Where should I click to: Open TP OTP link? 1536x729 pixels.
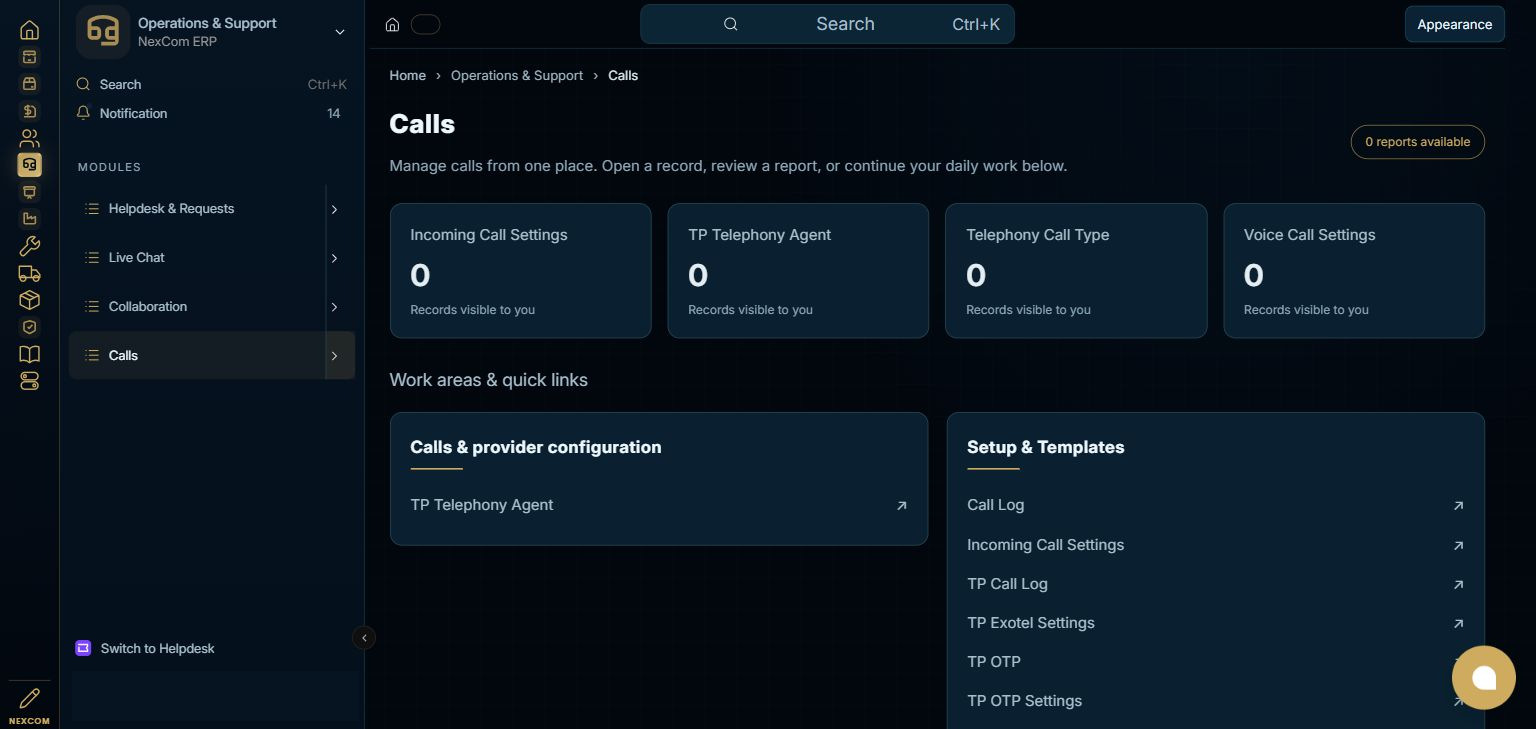coord(994,662)
